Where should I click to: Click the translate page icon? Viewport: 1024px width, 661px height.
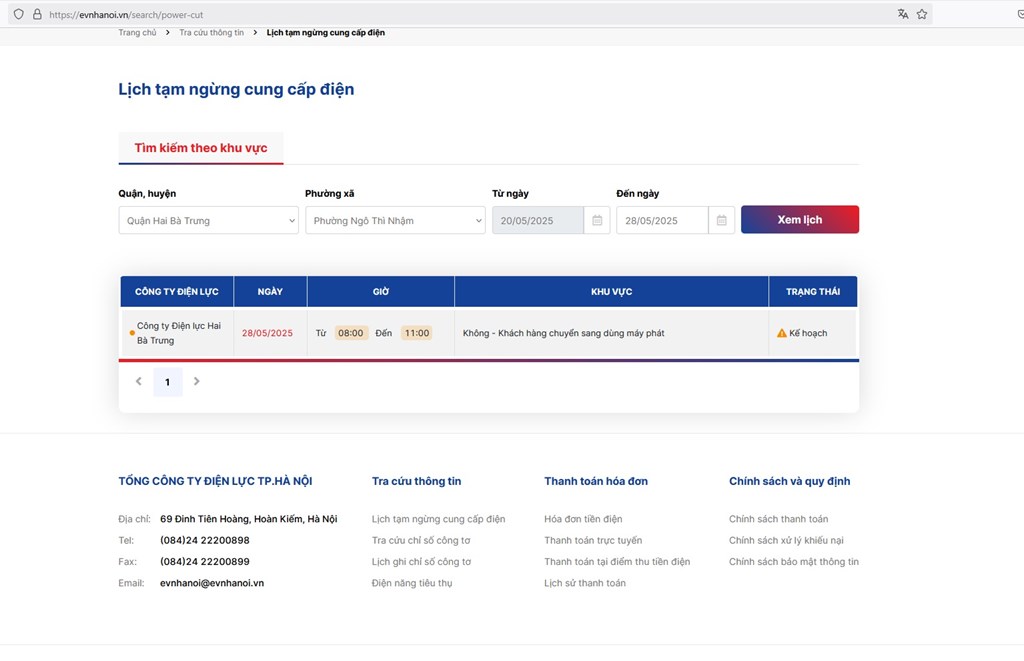(x=903, y=14)
